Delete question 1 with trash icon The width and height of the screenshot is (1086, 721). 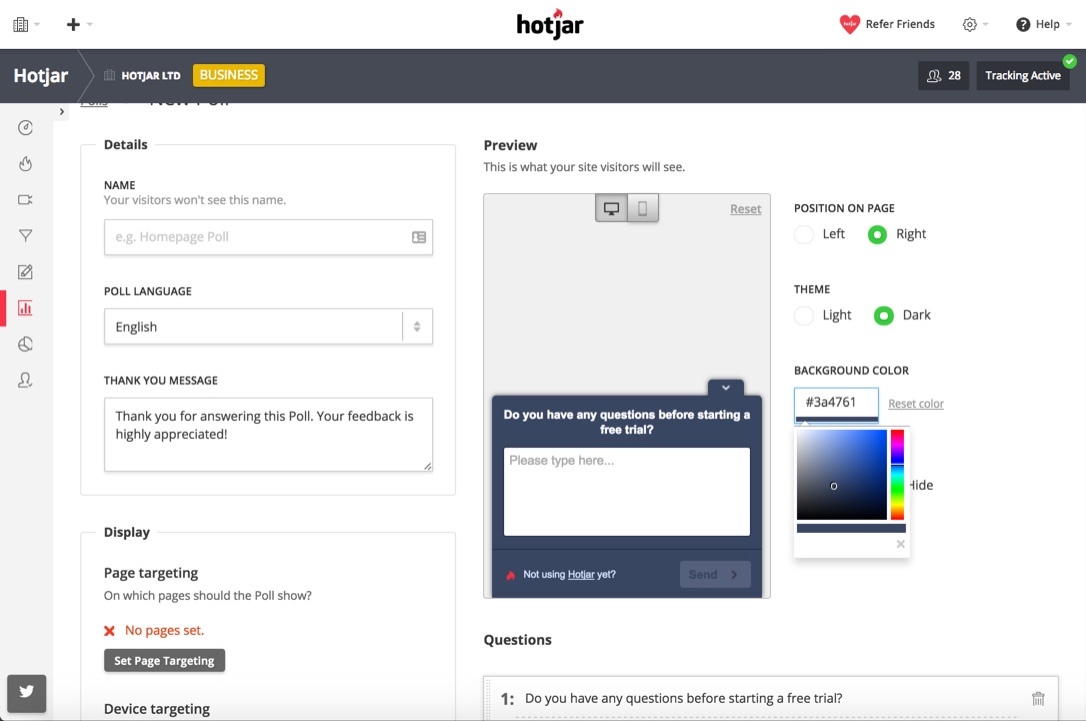click(1038, 698)
